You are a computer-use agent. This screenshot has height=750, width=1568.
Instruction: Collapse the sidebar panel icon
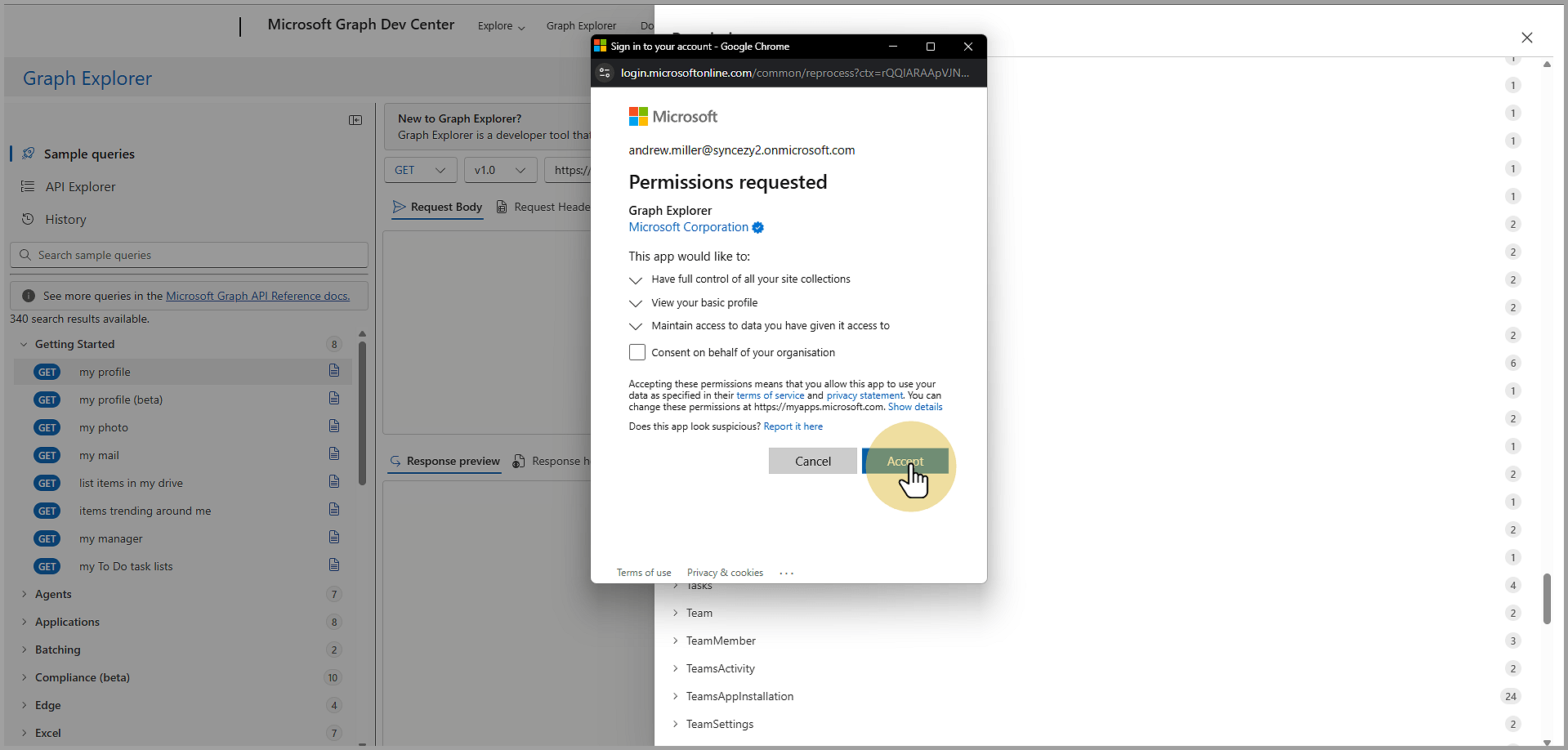[x=355, y=120]
